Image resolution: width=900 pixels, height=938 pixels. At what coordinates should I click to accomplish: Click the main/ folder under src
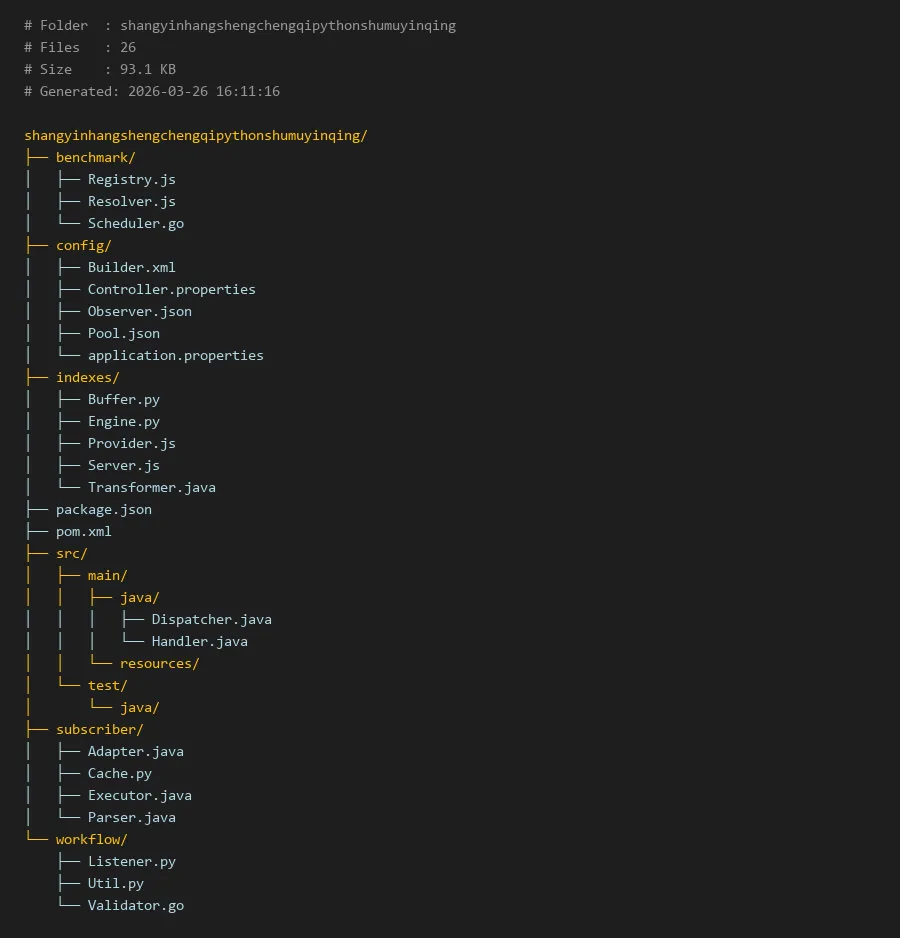point(107,576)
